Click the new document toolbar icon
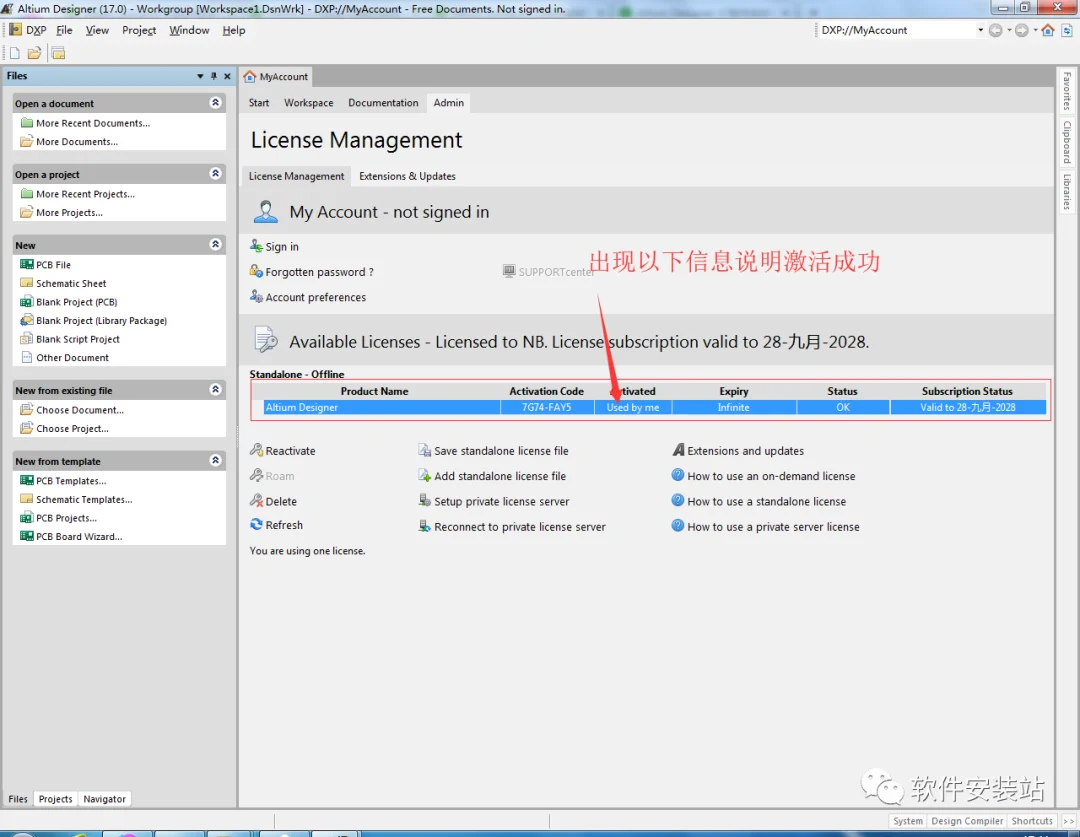 tap(14, 53)
